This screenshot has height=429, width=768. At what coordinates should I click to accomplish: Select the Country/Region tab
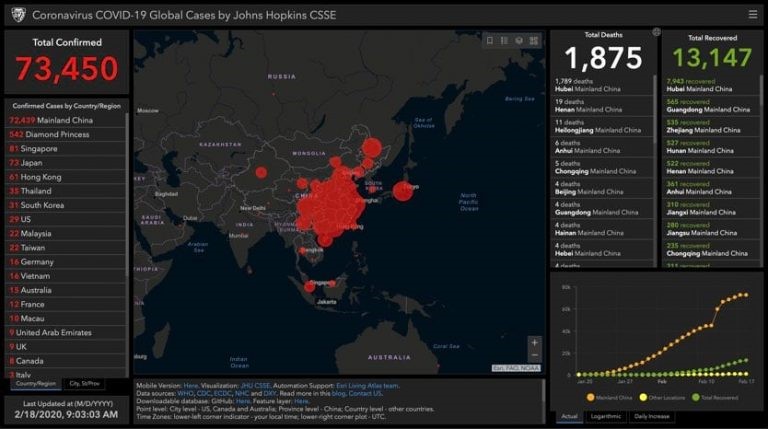coord(36,383)
